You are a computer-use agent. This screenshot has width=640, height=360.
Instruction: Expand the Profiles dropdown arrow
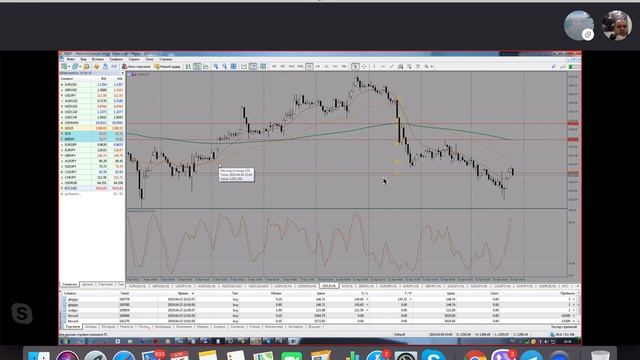[79, 66]
